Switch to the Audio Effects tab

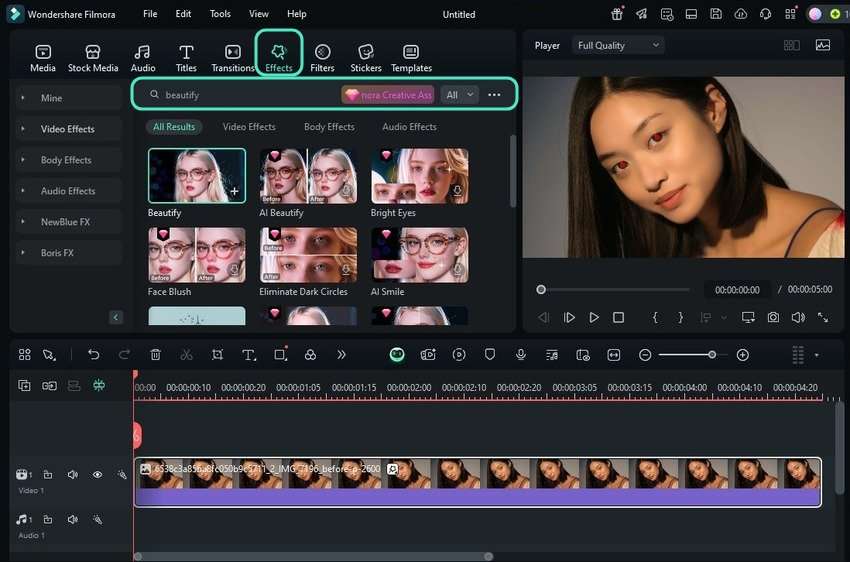point(409,127)
